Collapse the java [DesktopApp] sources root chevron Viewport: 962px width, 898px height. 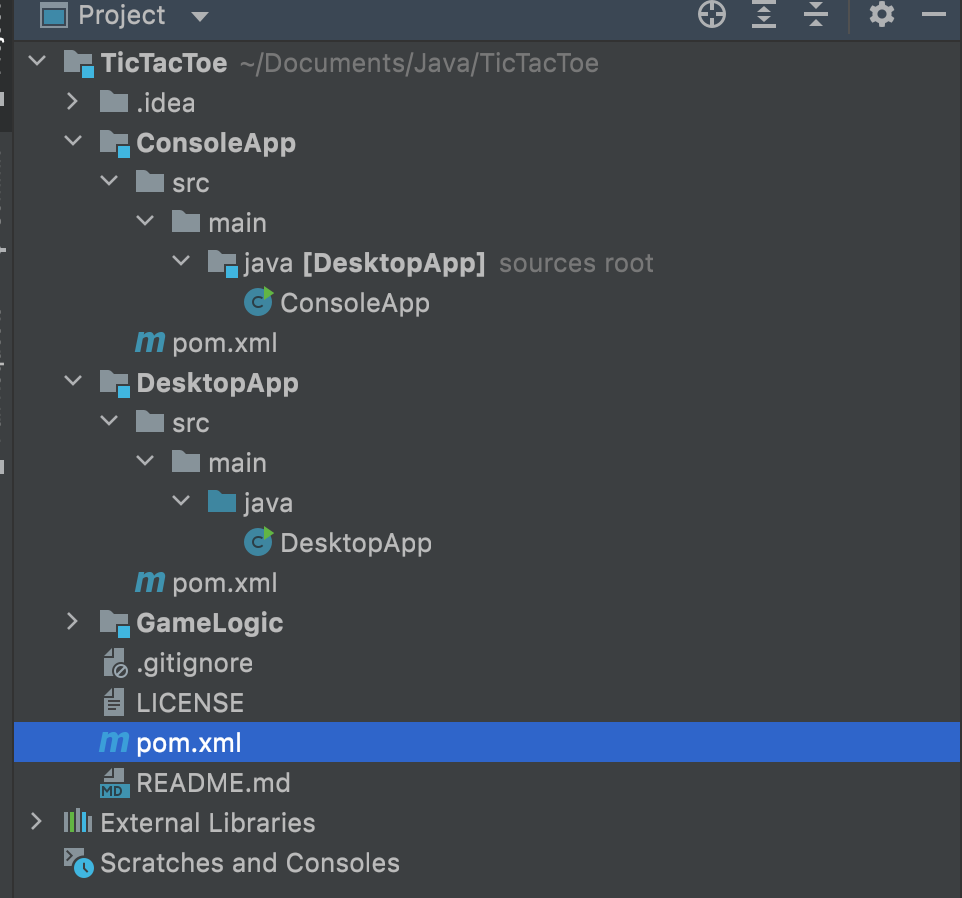181,260
